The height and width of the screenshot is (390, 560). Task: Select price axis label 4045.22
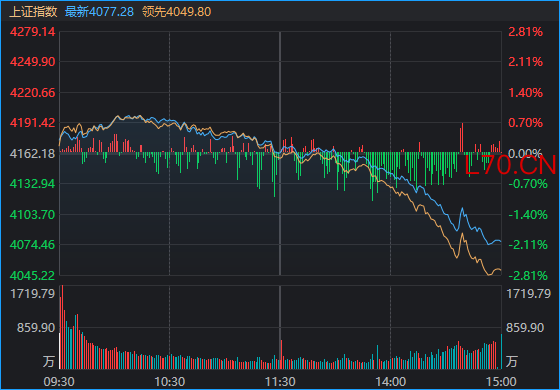tap(32, 276)
